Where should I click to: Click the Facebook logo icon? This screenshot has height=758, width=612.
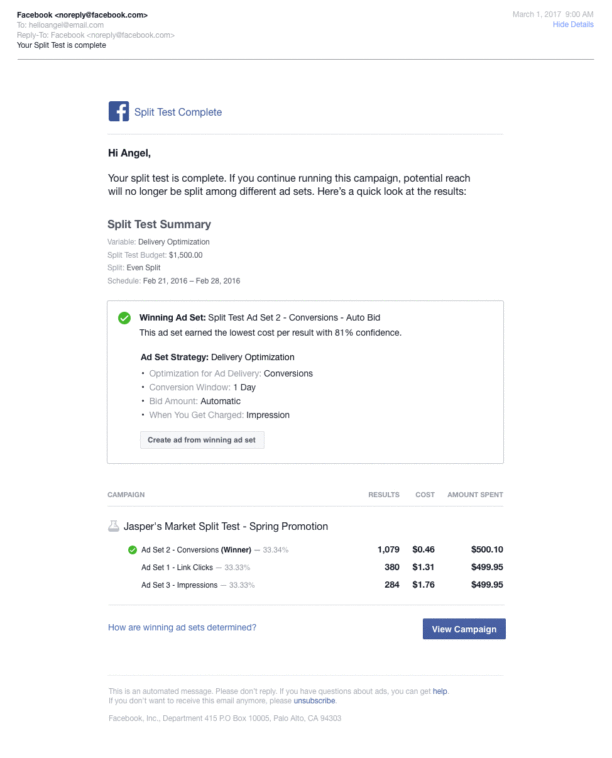(118, 112)
